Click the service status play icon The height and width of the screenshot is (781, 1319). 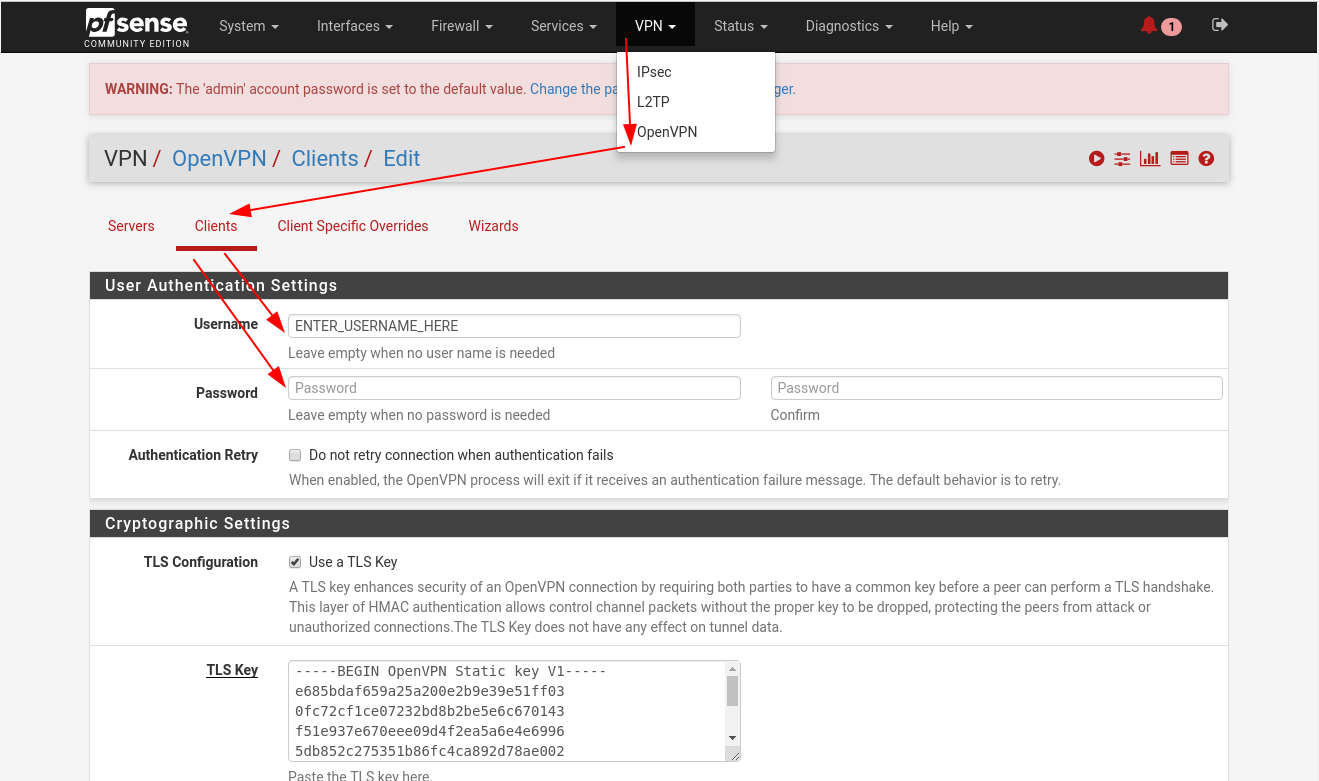pos(1097,158)
